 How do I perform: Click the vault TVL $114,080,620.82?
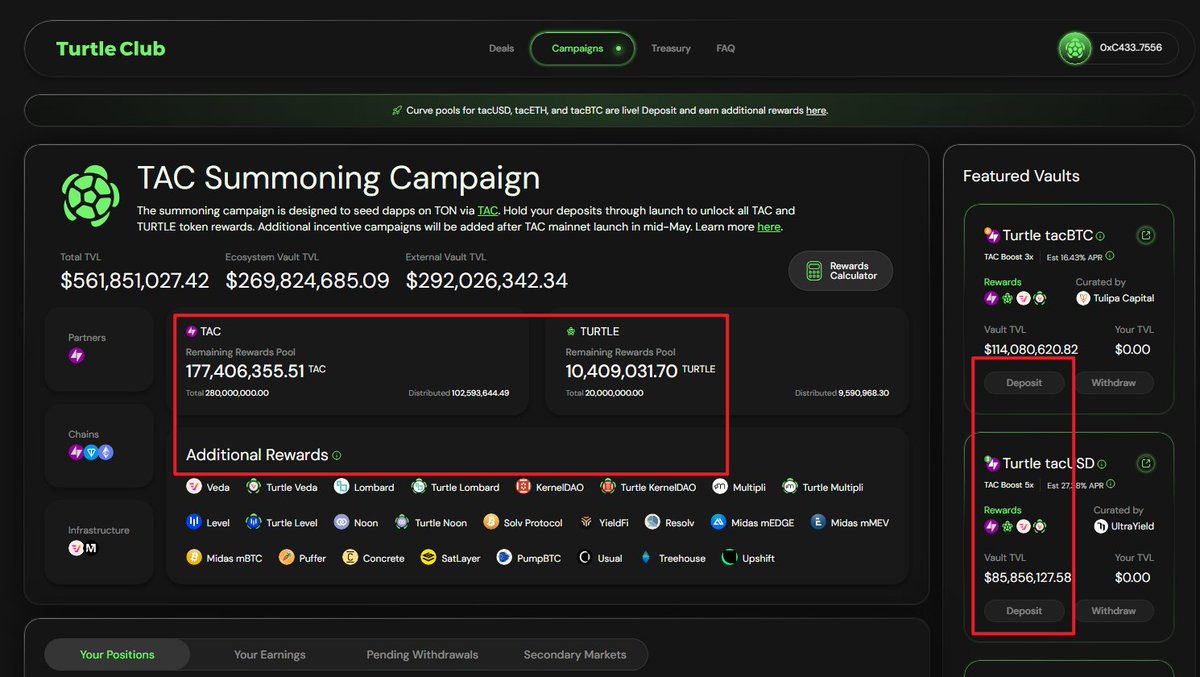tap(1031, 350)
